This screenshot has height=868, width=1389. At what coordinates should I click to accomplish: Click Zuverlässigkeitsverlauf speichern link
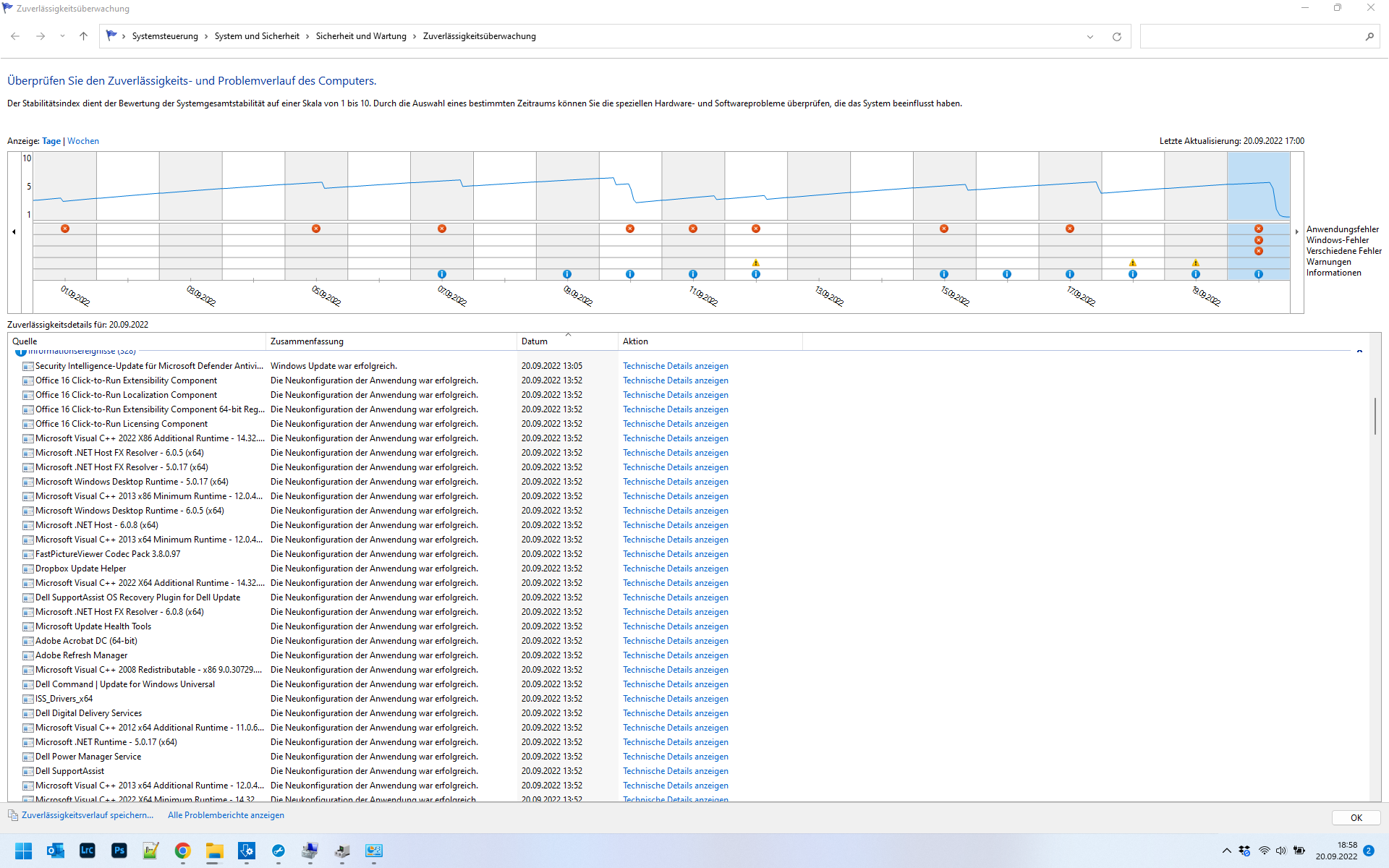[x=87, y=815]
